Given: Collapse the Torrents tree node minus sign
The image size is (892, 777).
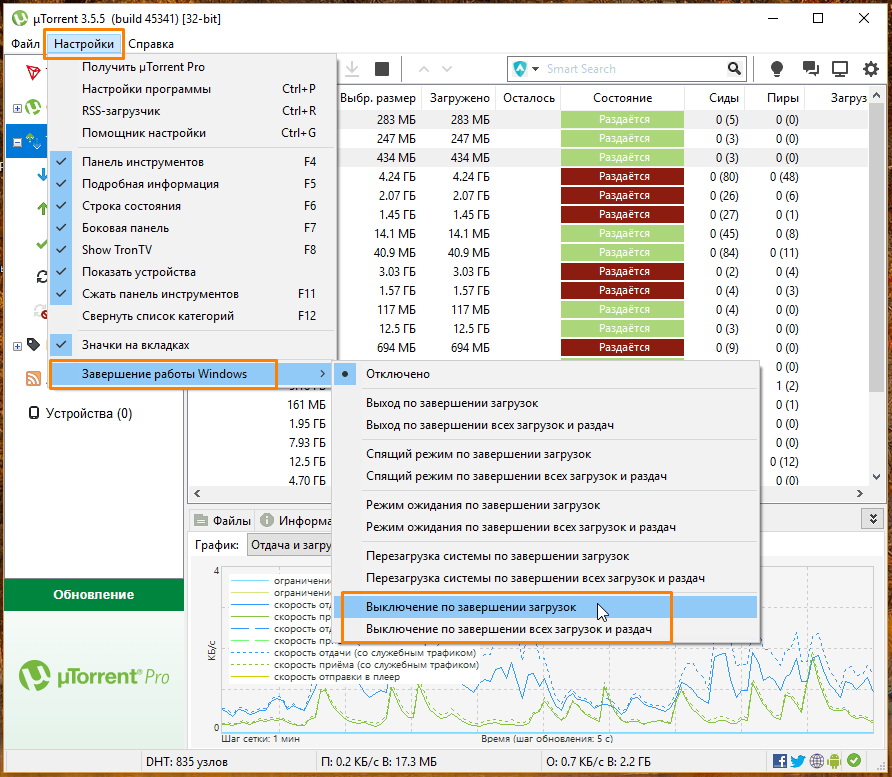Looking at the screenshot, I should [18, 142].
